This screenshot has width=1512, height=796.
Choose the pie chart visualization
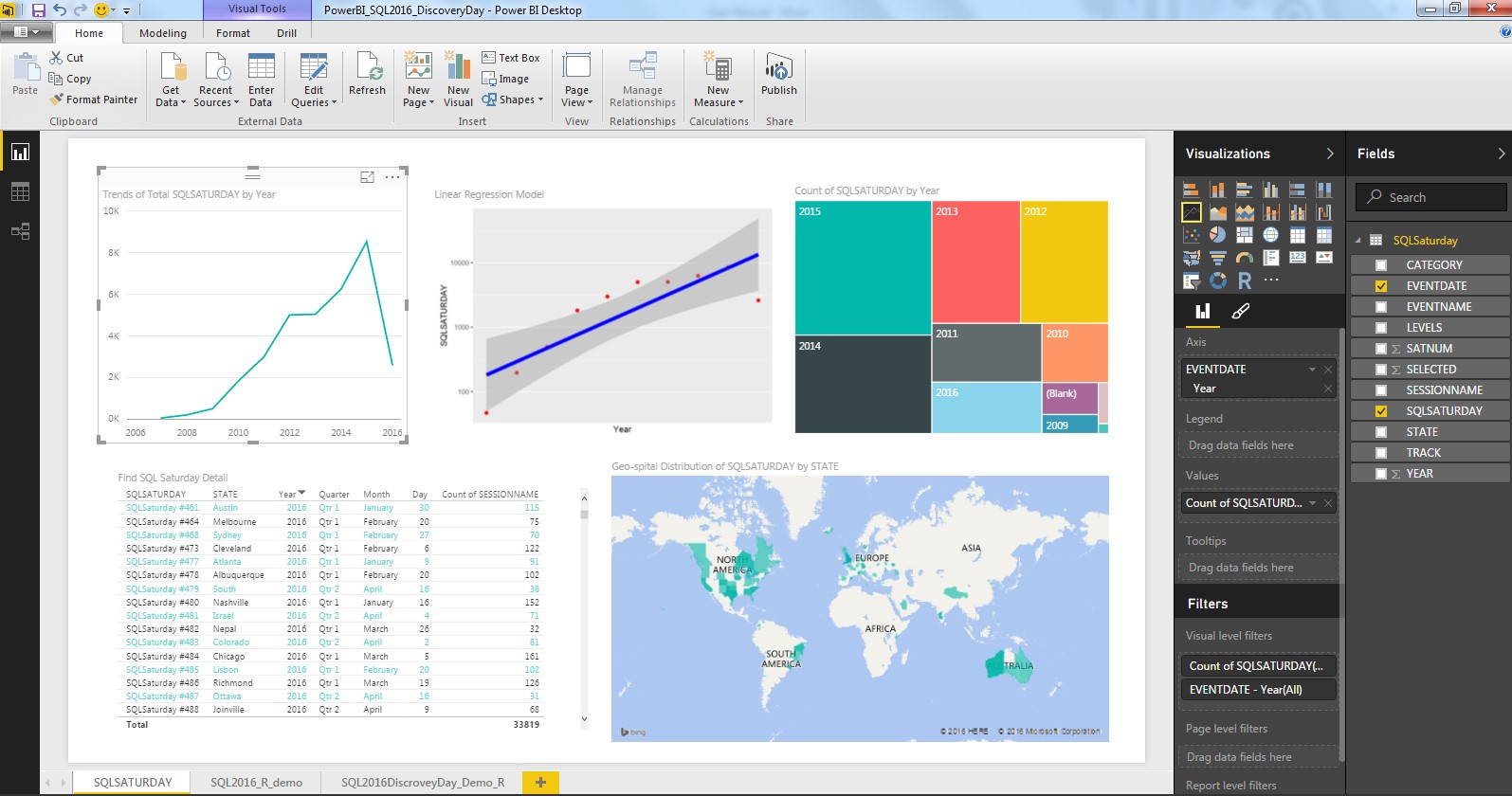point(1218,234)
